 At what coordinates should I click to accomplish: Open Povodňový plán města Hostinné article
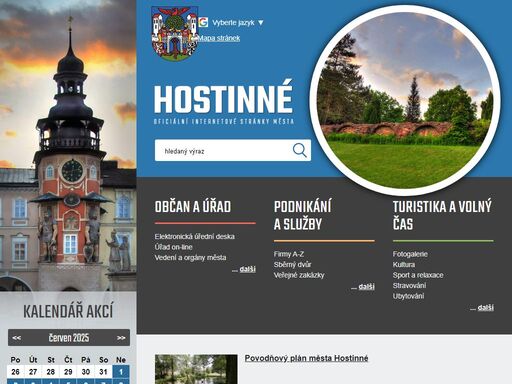tap(306, 358)
